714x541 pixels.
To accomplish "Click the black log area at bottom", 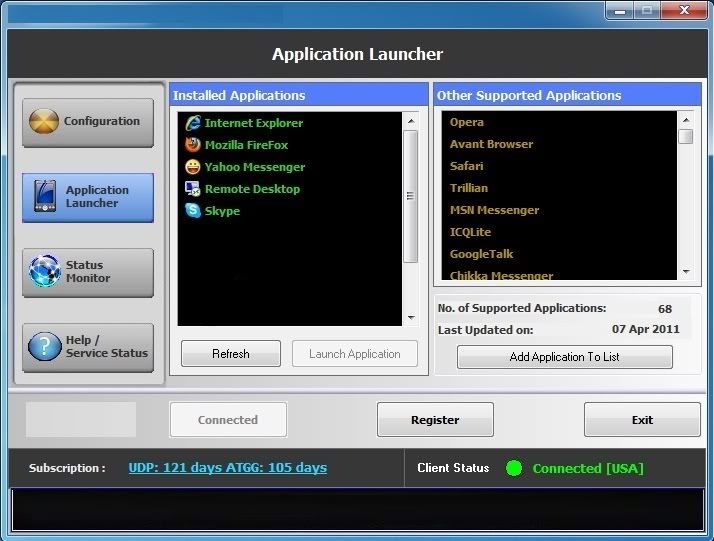I will pos(358,510).
